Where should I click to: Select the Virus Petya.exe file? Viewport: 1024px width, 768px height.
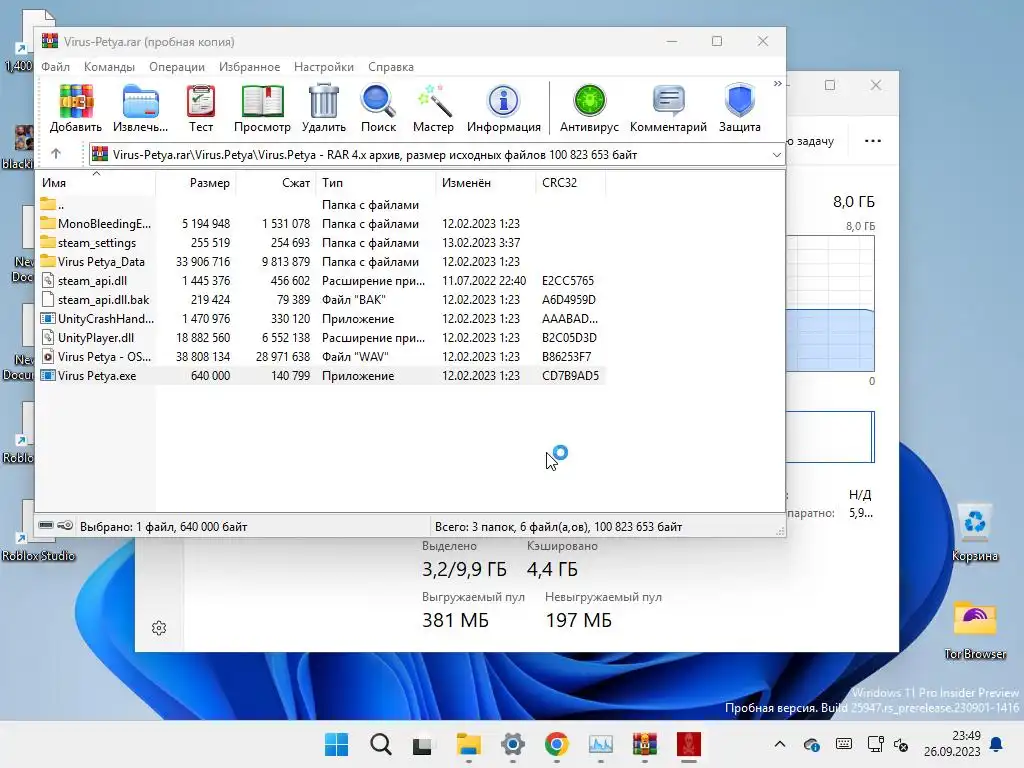[320, 376]
